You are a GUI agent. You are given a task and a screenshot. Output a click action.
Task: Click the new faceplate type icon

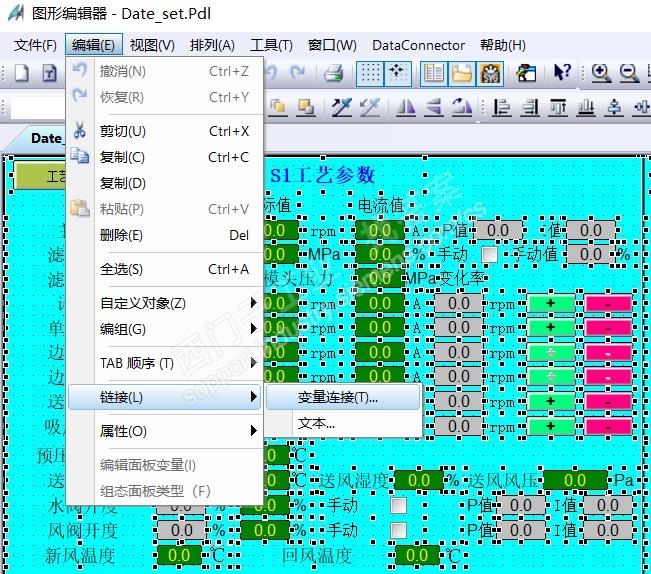(x=49, y=73)
